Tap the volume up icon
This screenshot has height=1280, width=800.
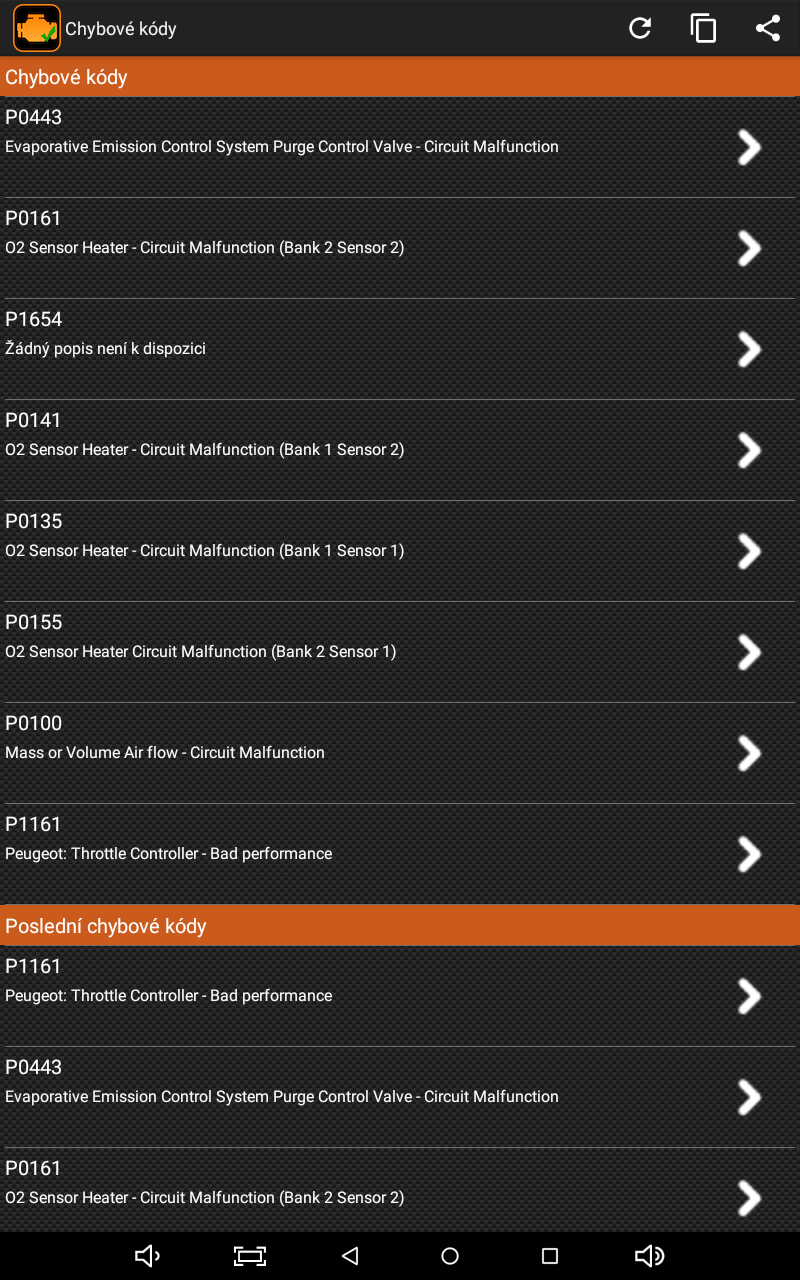(x=649, y=1256)
